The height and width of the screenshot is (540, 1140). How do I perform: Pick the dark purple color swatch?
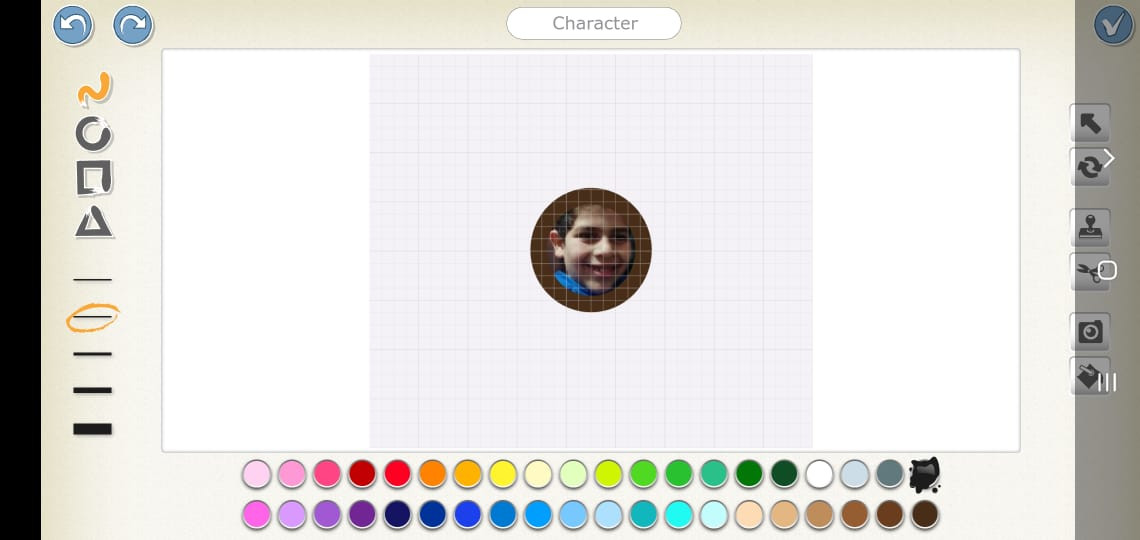click(x=362, y=515)
